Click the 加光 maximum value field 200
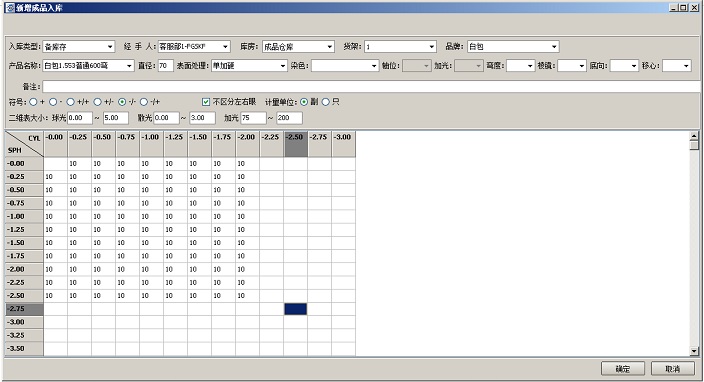This screenshot has height=382, width=704. [289, 118]
